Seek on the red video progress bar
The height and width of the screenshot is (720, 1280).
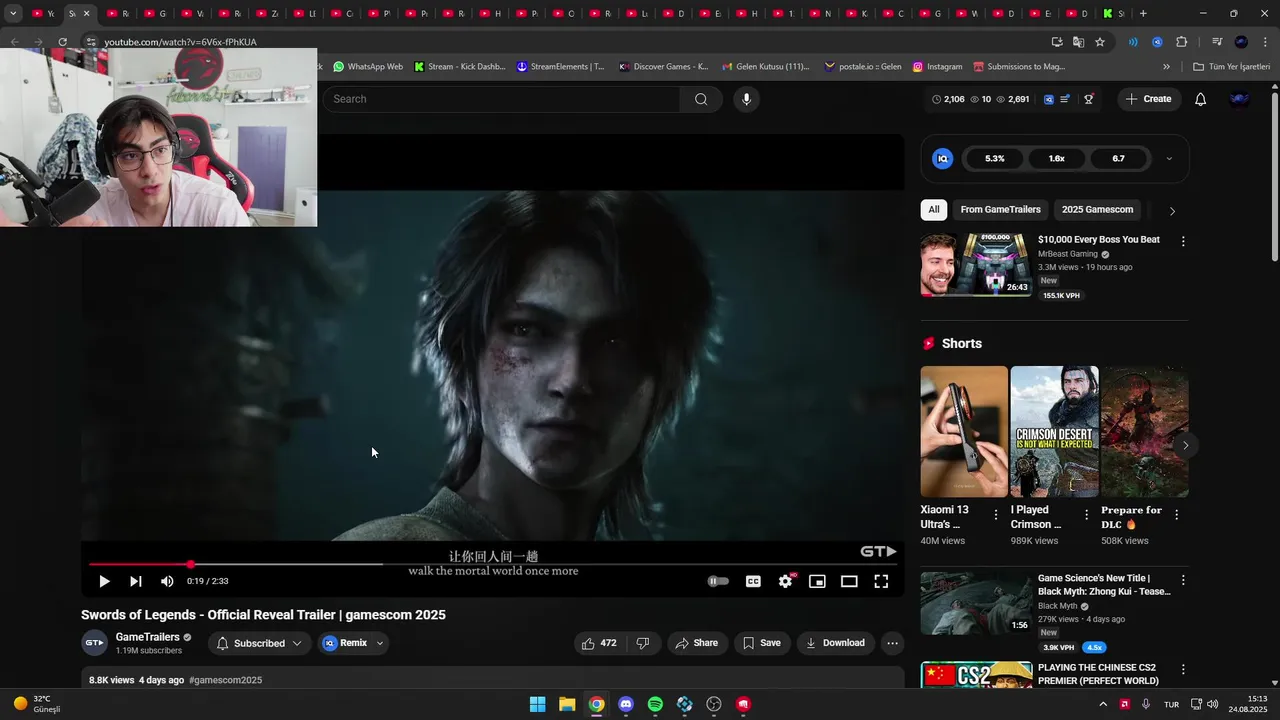[493, 564]
